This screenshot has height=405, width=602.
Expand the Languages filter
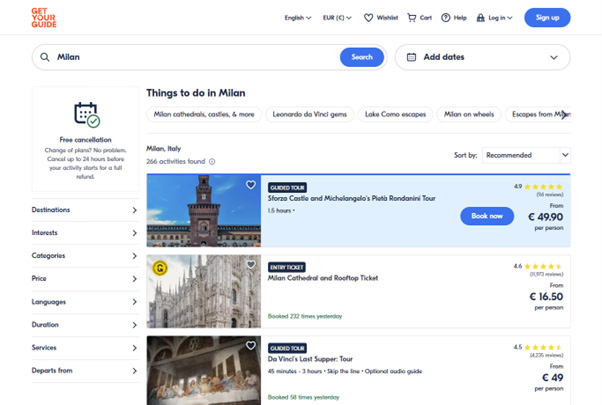[85, 302]
